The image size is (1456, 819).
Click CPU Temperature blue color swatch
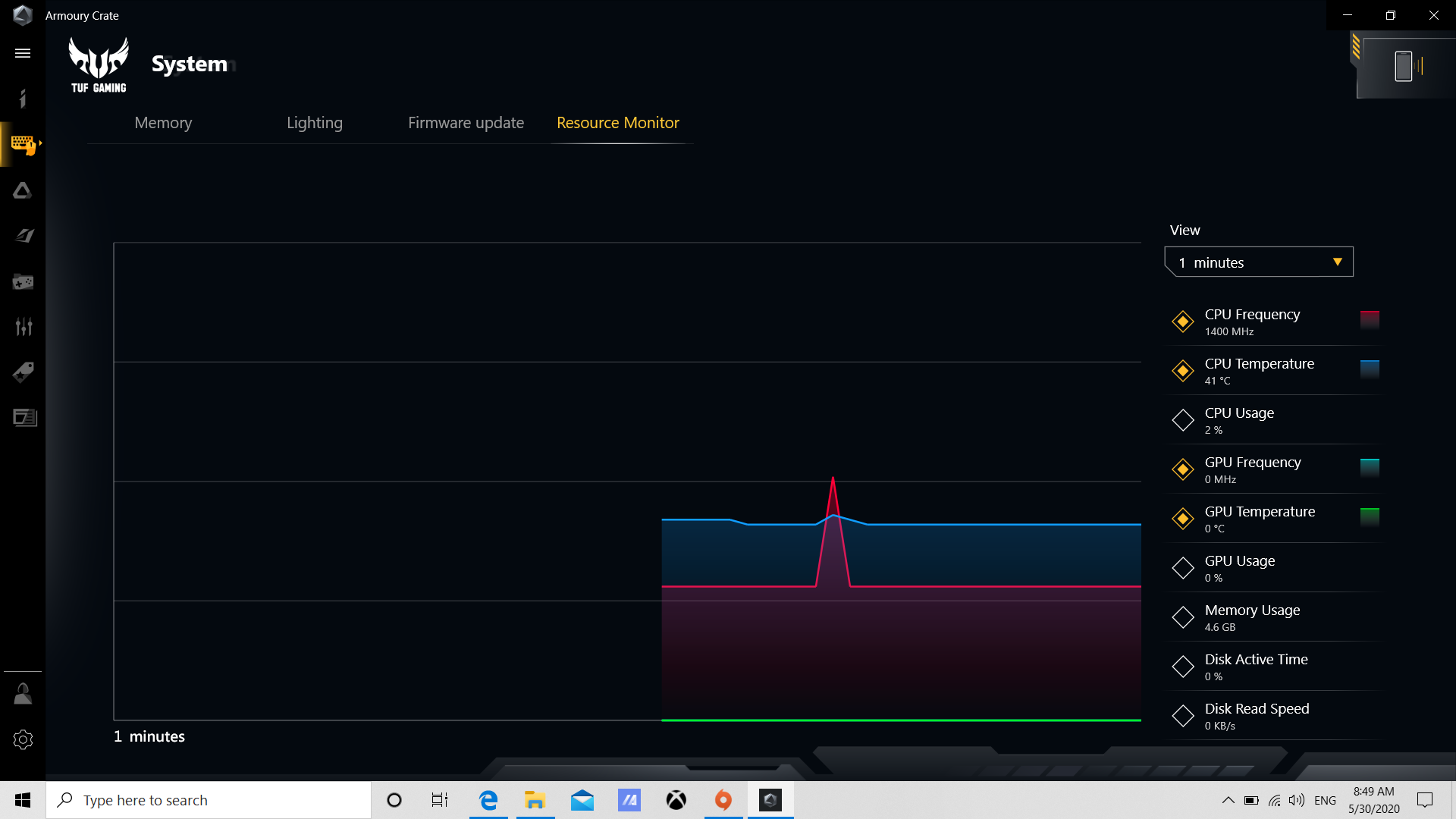(x=1370, y=369)
